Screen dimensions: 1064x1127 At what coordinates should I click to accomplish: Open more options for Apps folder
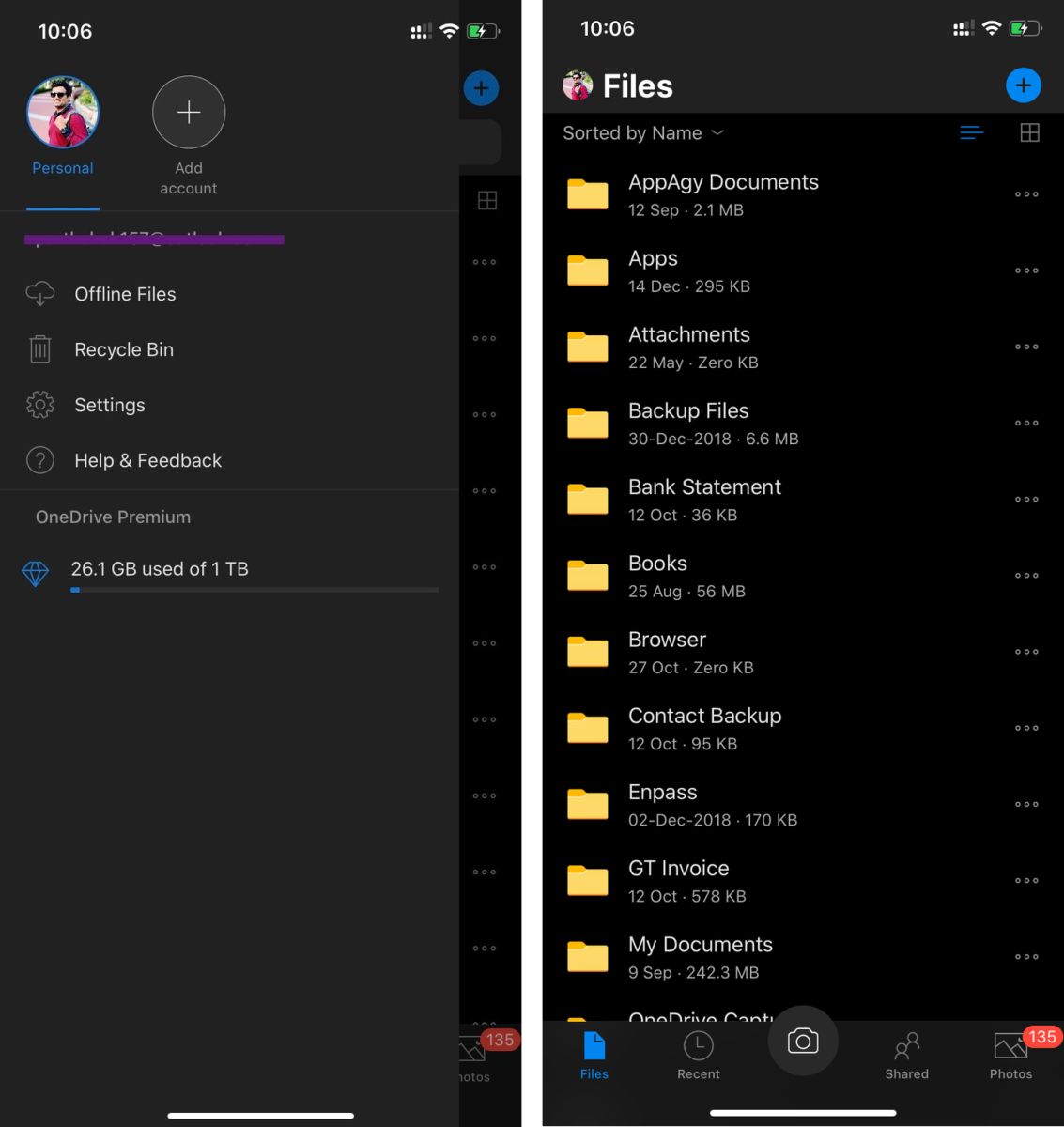point(1026,270)
